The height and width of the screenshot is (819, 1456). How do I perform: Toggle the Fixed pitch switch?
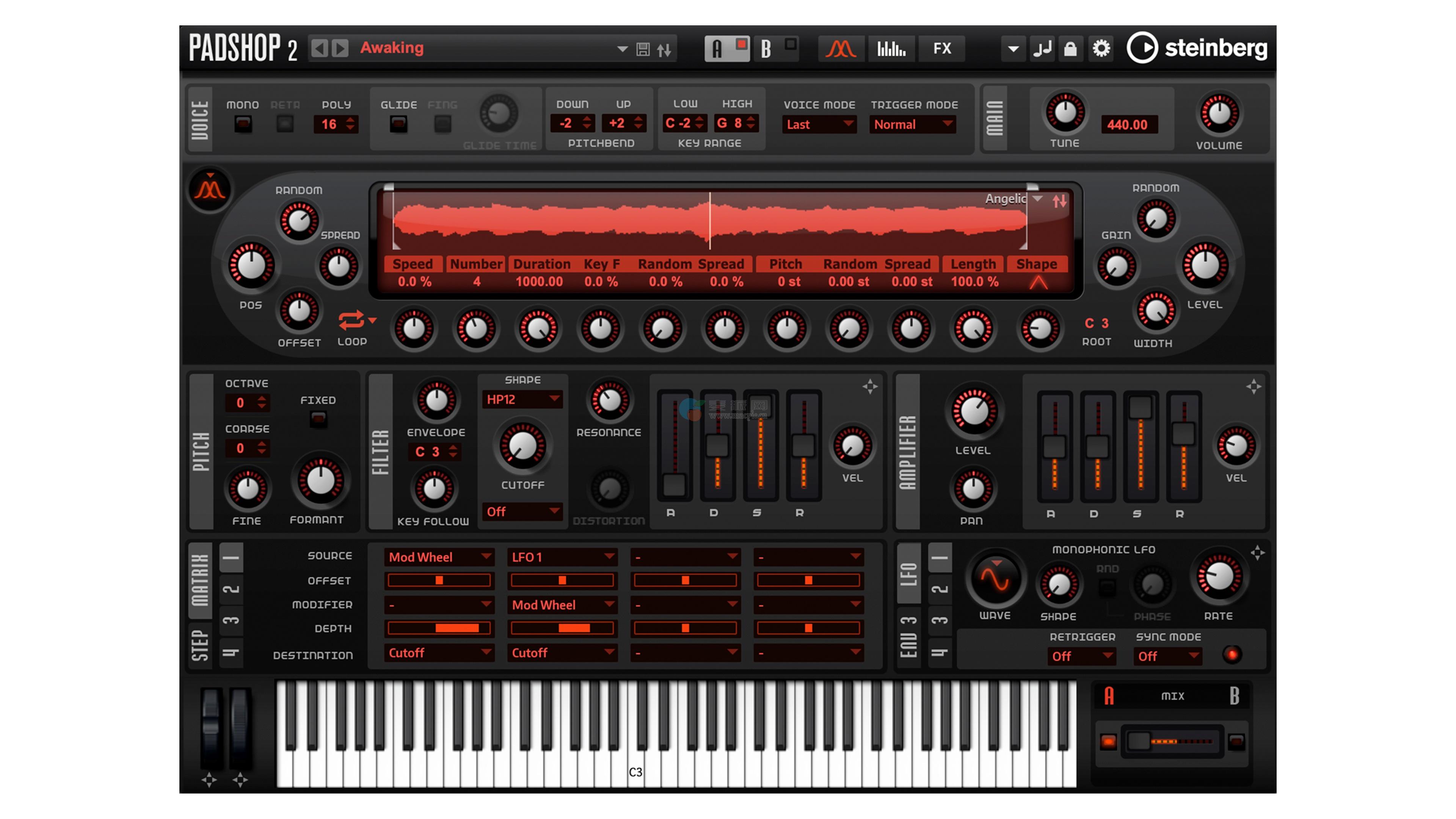318,419
